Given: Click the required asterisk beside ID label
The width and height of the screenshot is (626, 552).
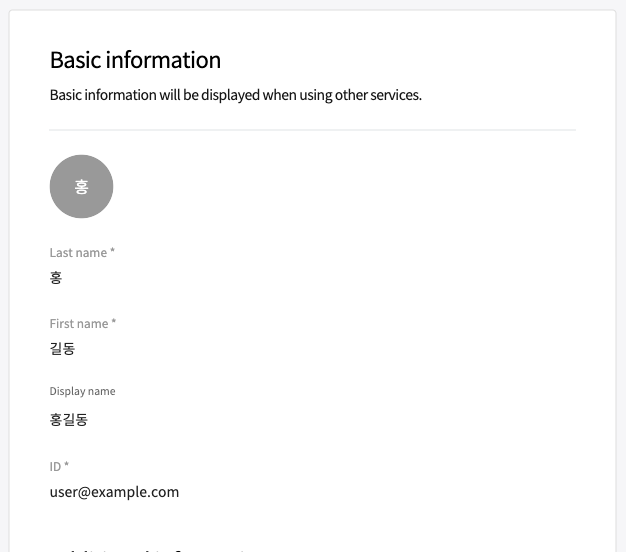Looking at the screenshot, I should [67, 465].
